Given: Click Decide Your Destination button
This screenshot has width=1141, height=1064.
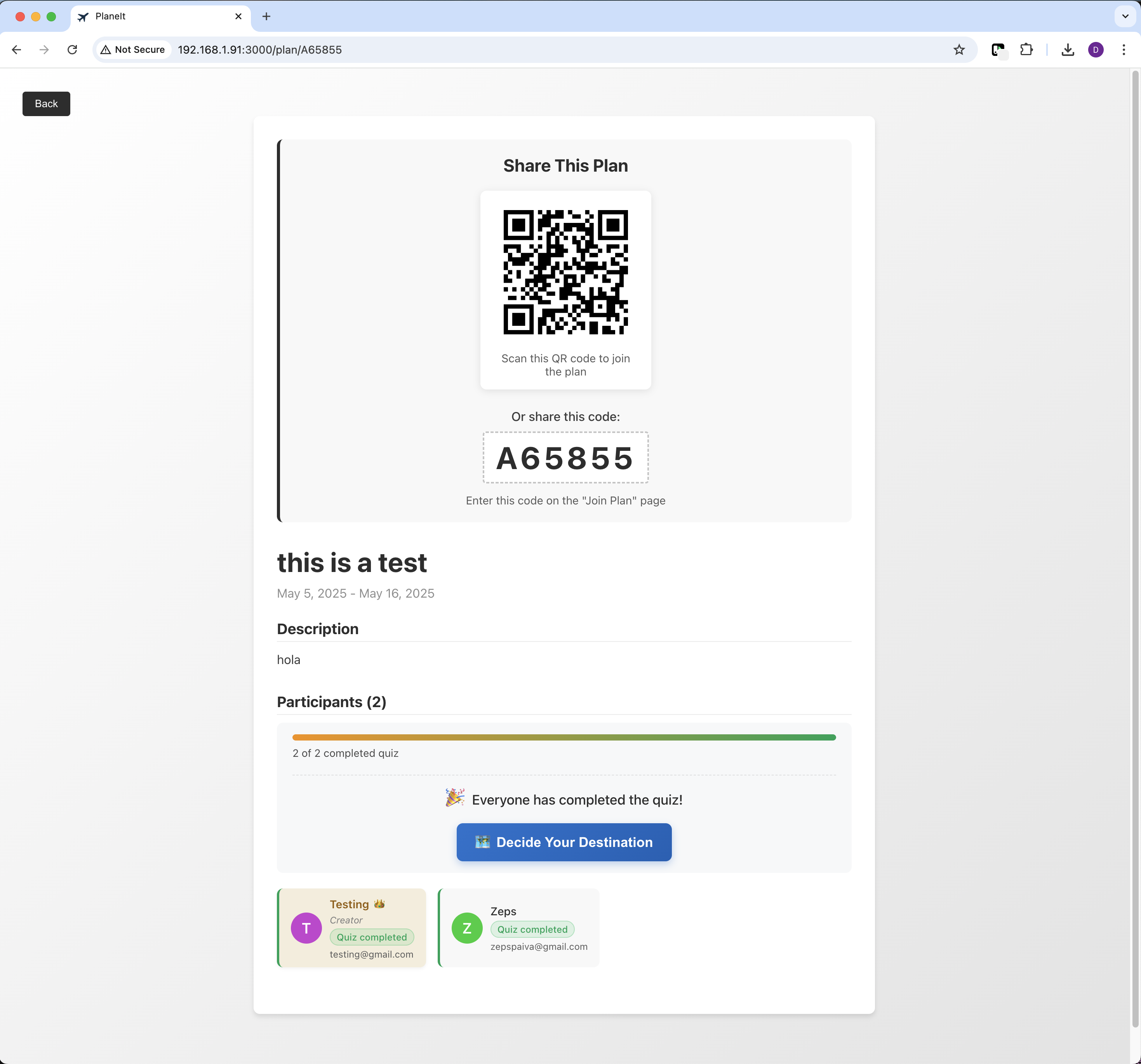Looking at the screenshot, I should 564,842.
